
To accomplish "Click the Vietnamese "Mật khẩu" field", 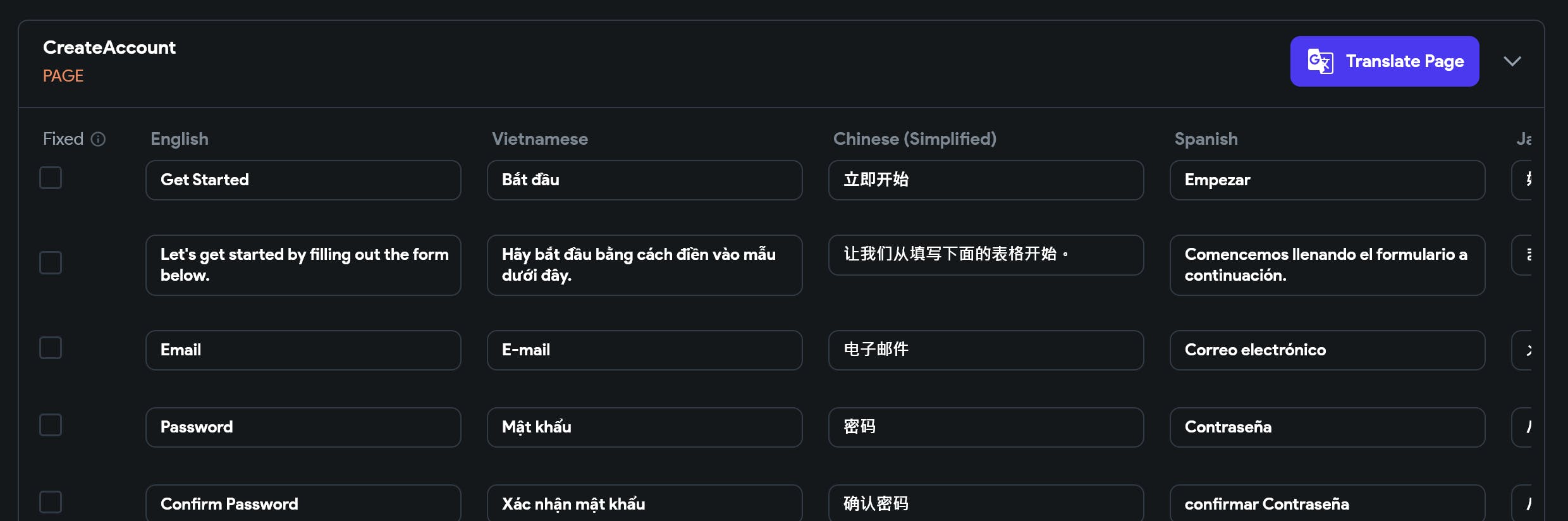I will click(644, 427).
